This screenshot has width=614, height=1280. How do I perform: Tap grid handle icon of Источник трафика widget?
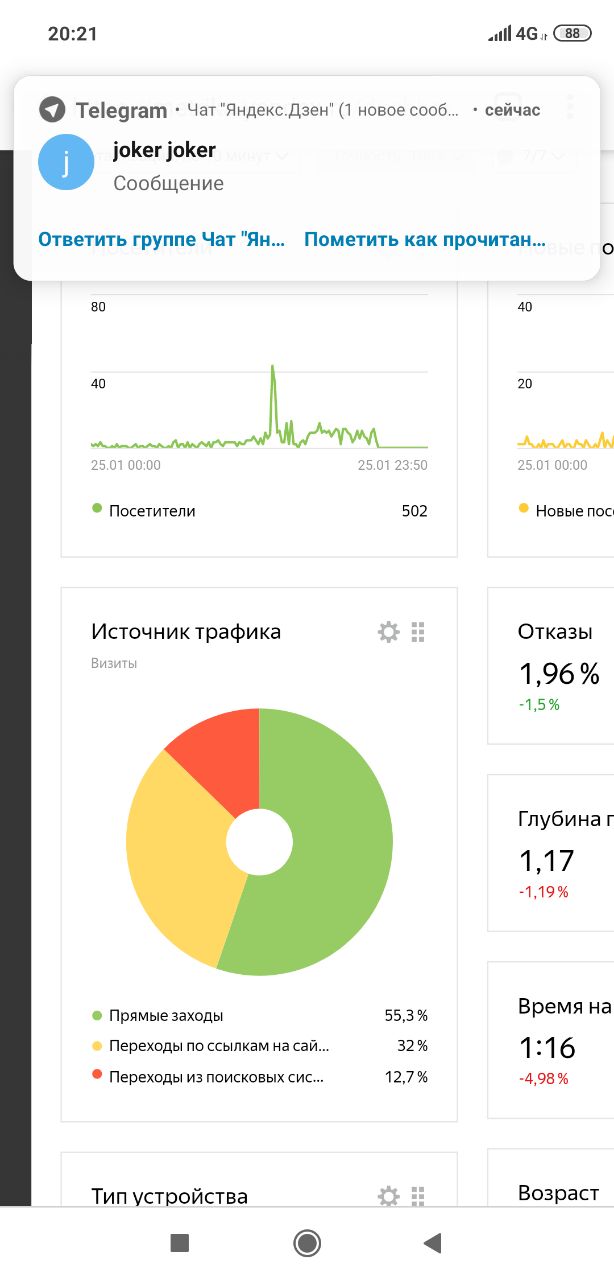[x=419, y=632]
